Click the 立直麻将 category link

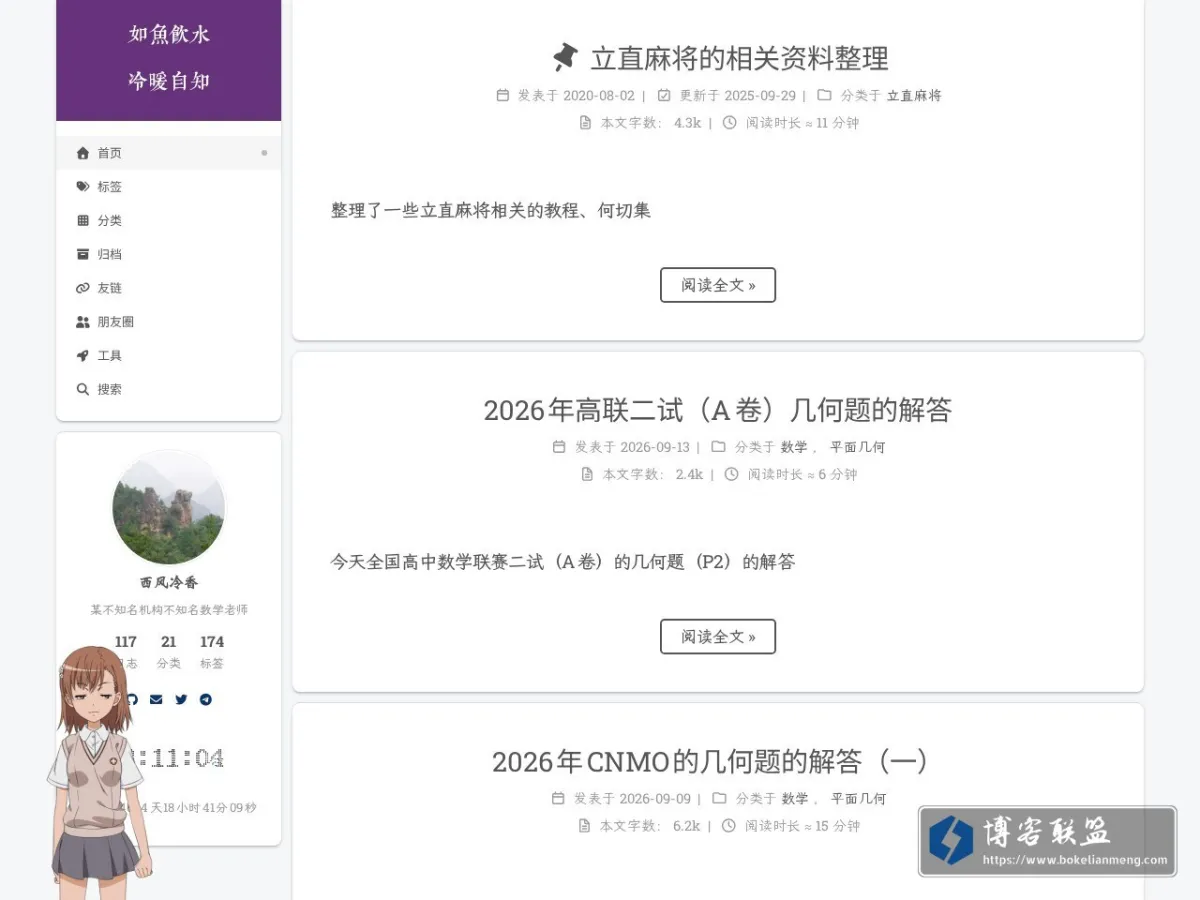[x=914, y=96]
